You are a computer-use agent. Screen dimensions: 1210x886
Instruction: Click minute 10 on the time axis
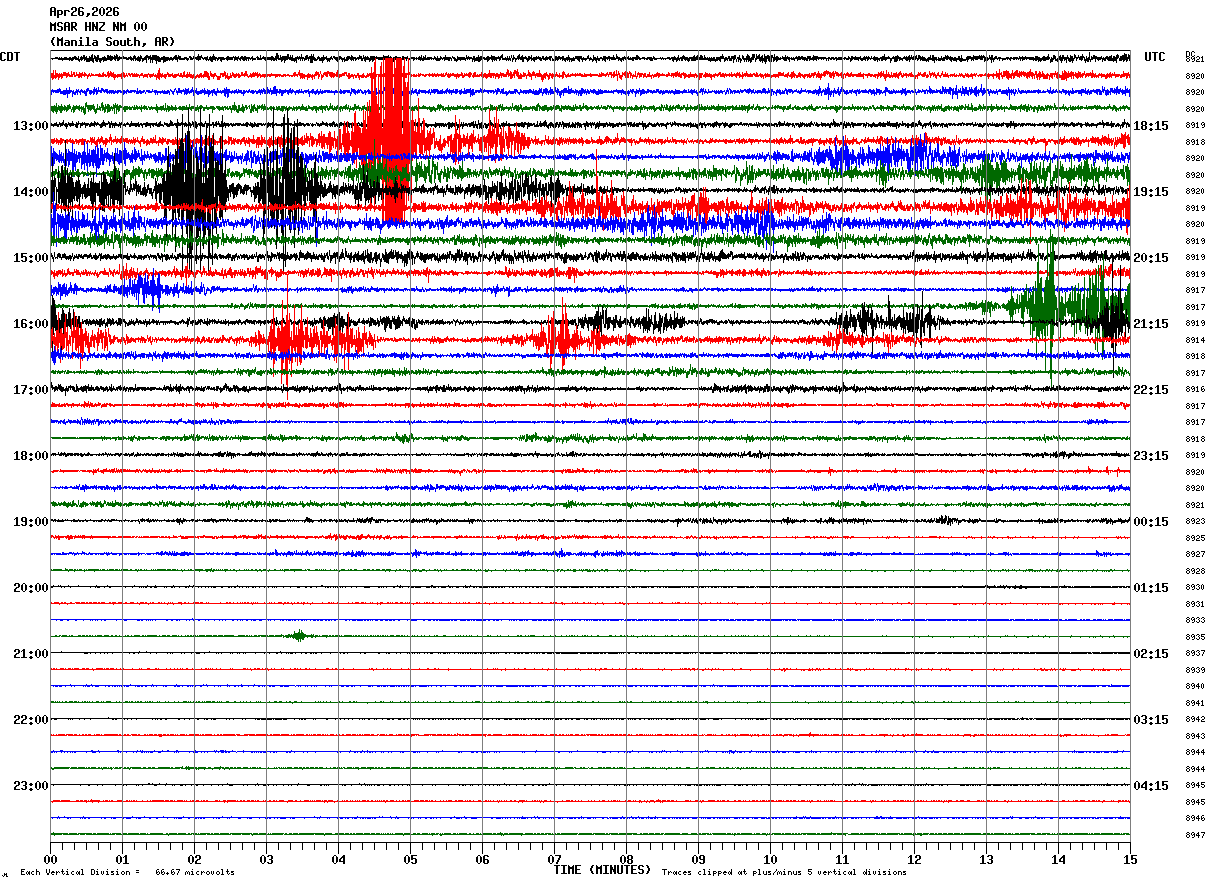point(770,859)
